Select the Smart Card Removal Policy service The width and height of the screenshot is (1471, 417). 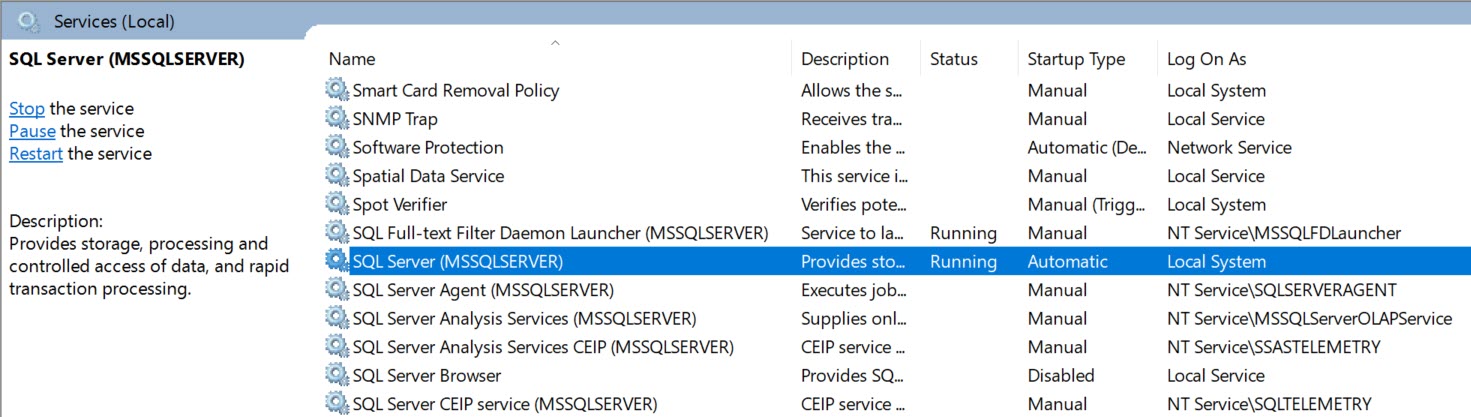pyautogui.click(x=456, y=90)
